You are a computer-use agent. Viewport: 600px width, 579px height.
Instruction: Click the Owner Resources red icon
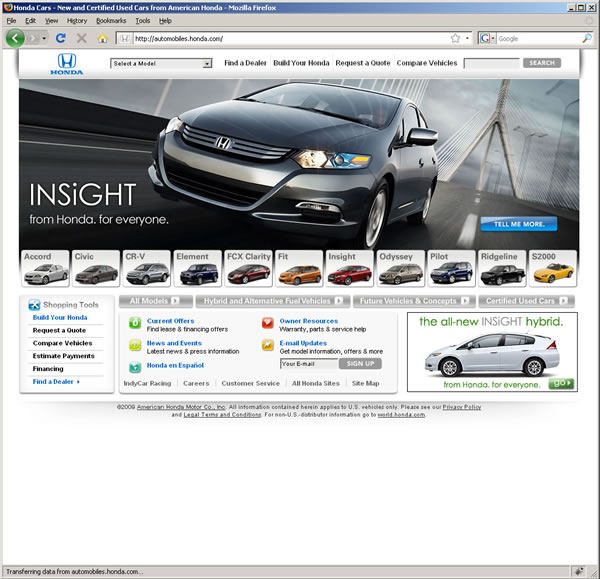(268, 322)
